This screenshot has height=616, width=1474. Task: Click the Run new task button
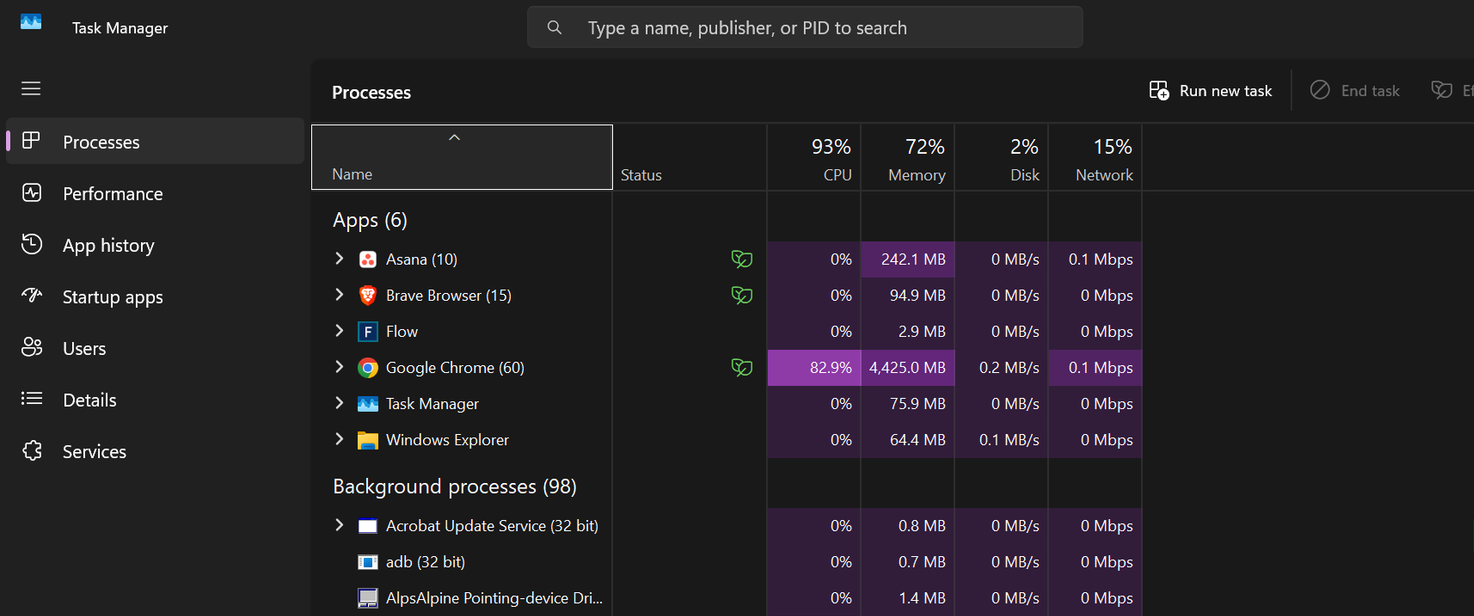1210,90
